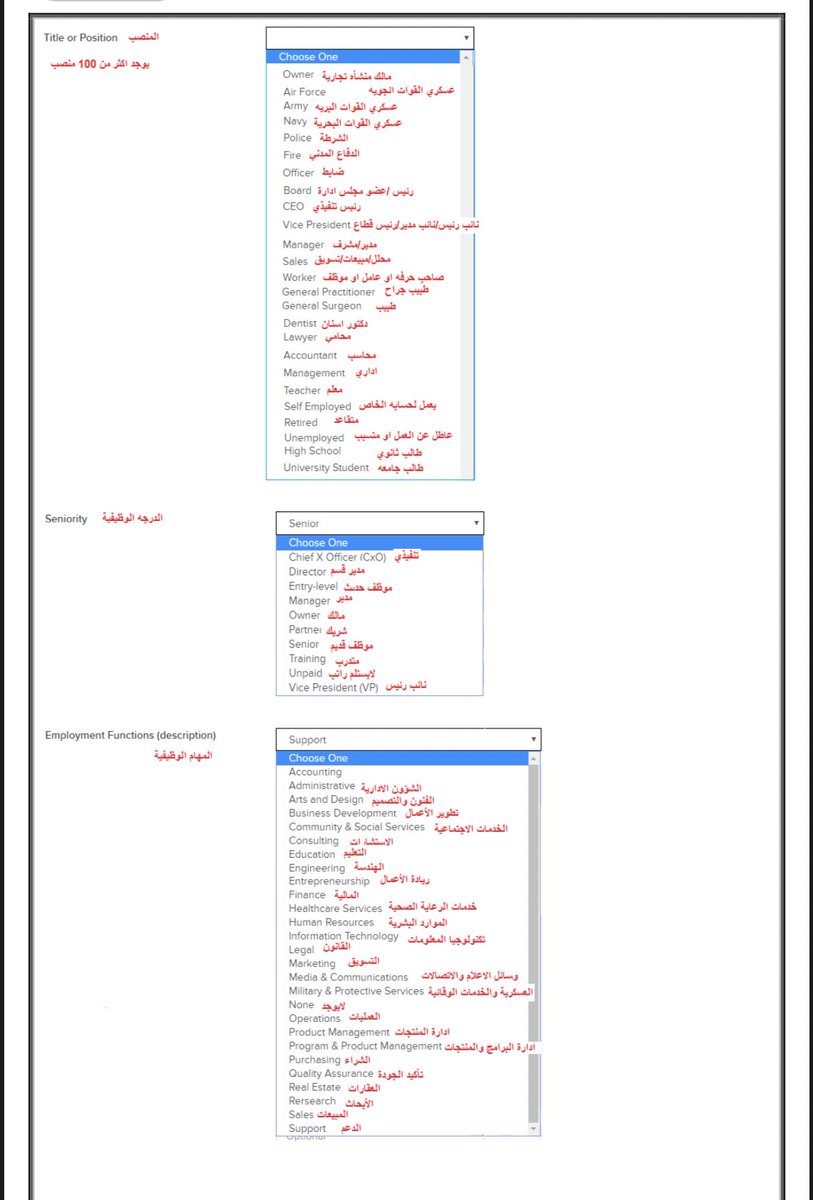This screenshot has width=813, height=1200.
Task: Select Unpaid seniority option
Action: (305, 673)
